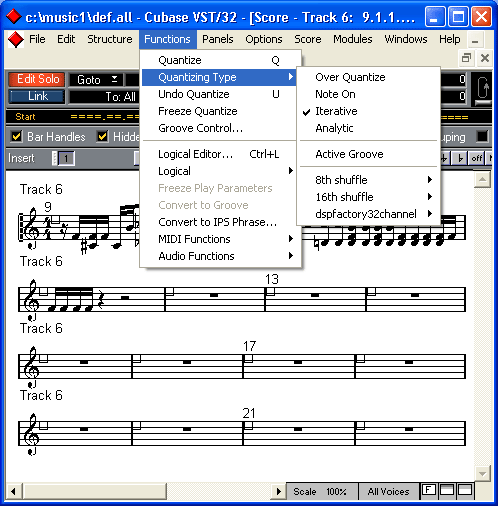Click the restore-down icon of score window
Image resolution: width=498 pixels, height=506 pixels.
[466, 58]
